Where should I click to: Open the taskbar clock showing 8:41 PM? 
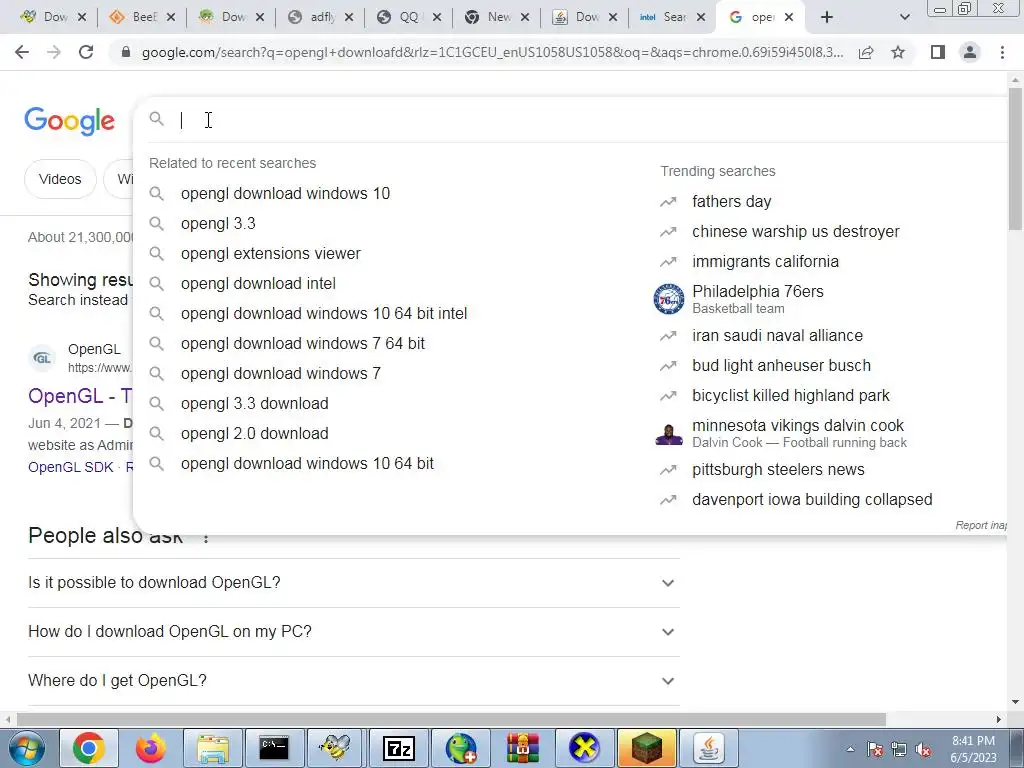[x=973, y=749]
